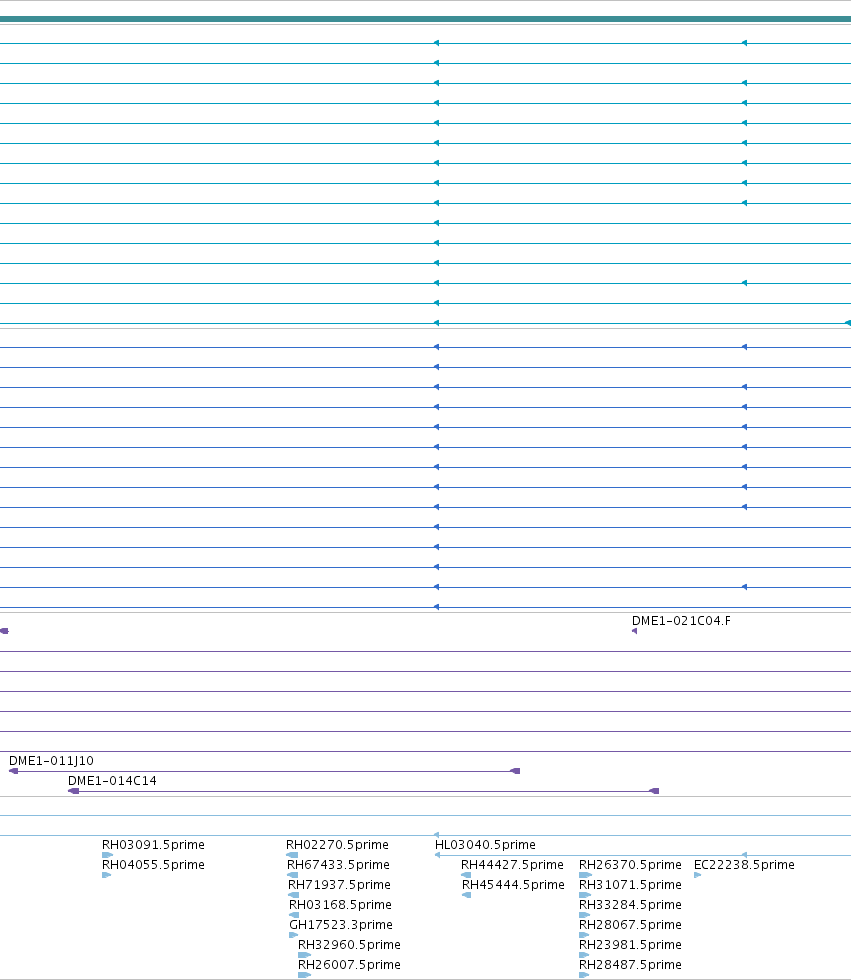
Task: Click the RH28487.5prime arrow glyph
Action: [584, 975]
